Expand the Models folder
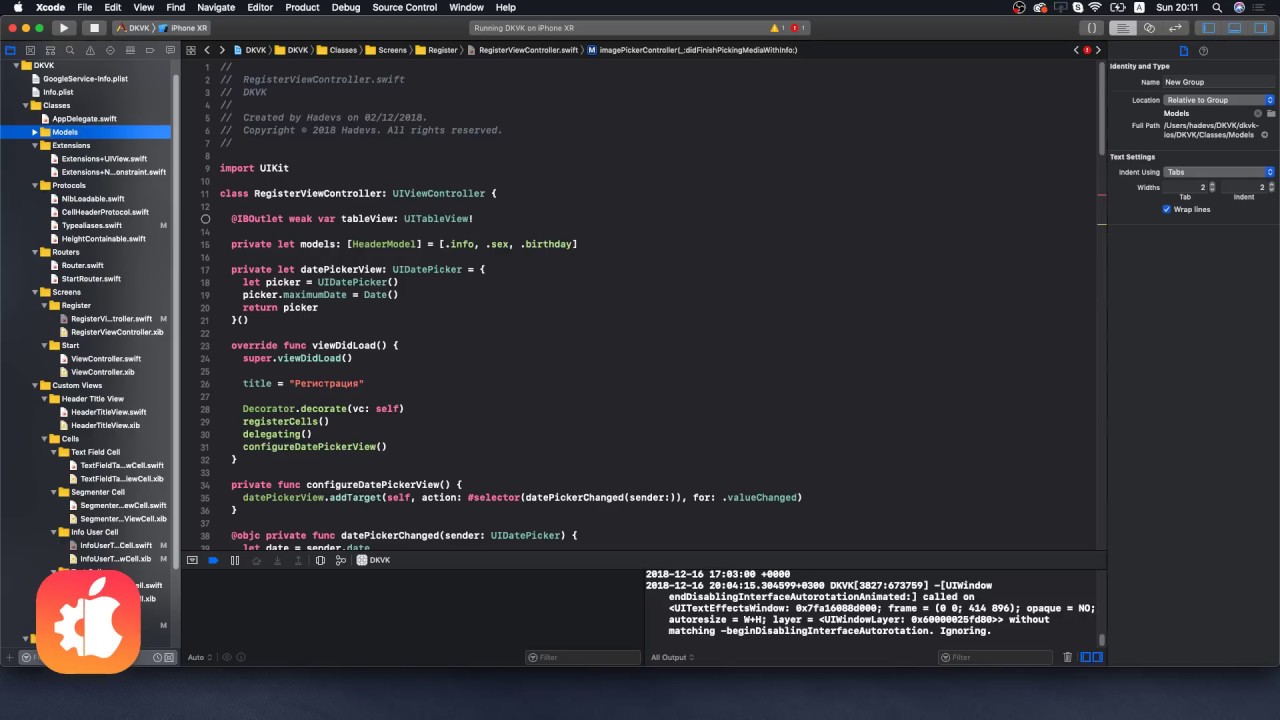Screen dimensions: 1280x720 pyautogui.click(x=35, y=132)
